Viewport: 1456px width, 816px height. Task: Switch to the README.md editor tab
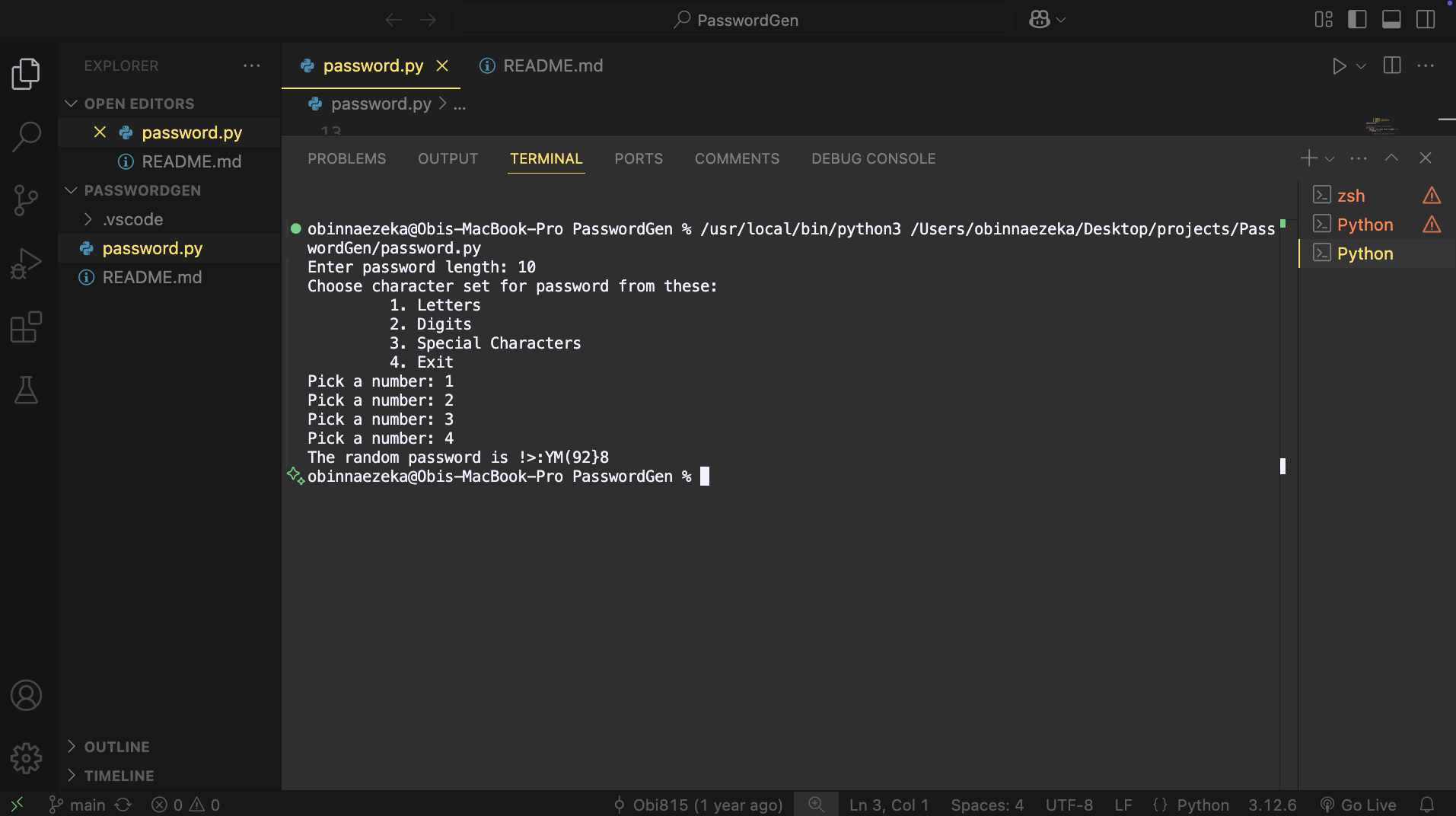coord(553,66)
